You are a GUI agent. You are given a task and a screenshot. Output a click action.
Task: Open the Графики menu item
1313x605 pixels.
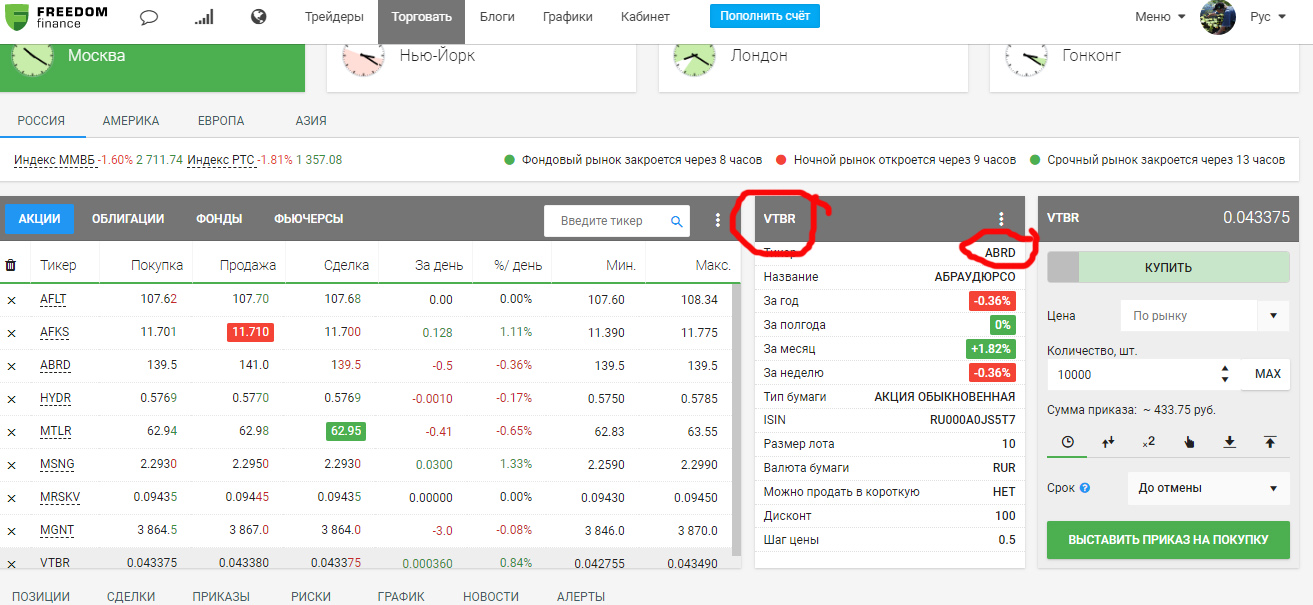[568, 17]
